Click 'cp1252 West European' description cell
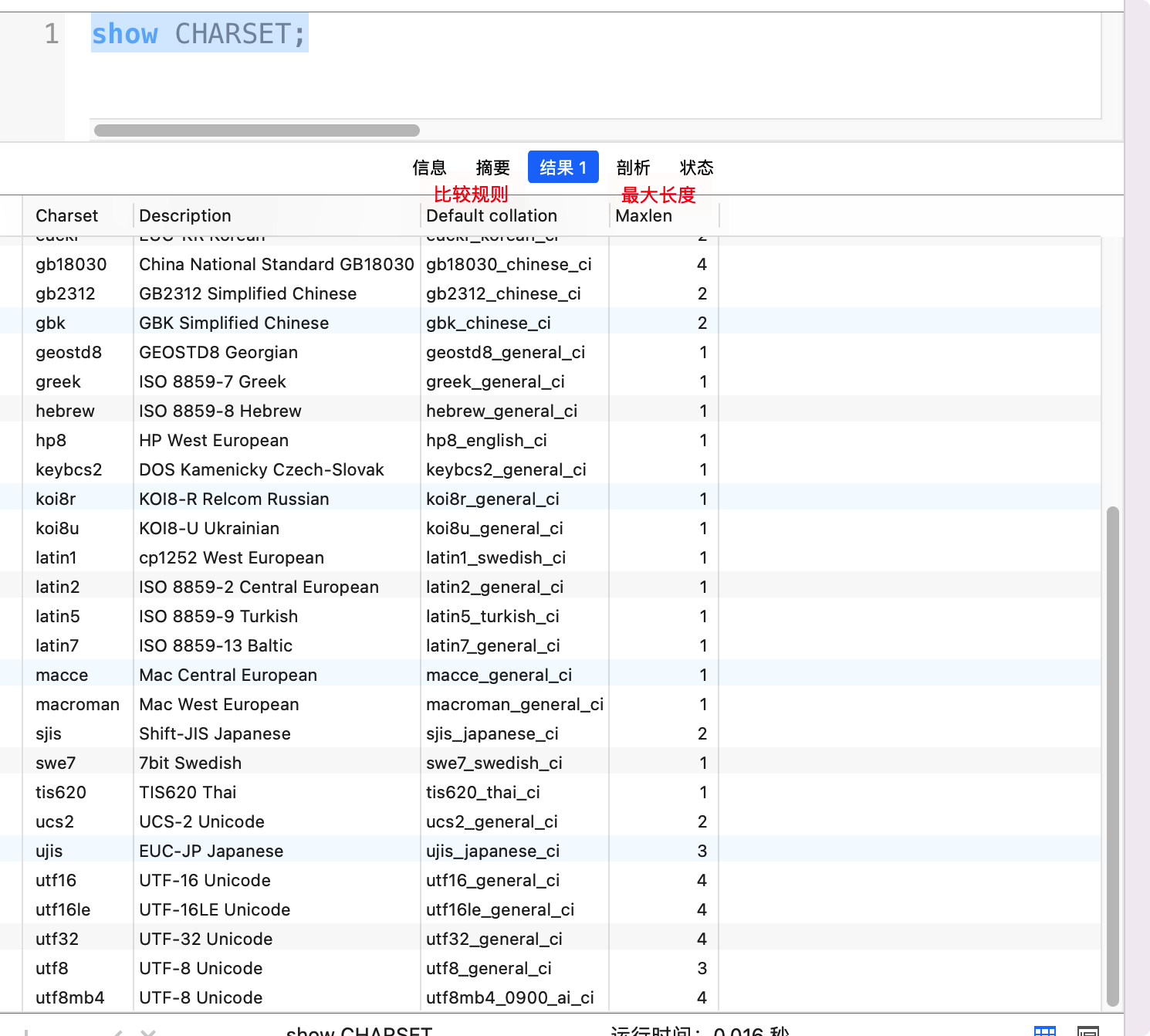The width and height of the screenshot is (1150, 1036). pyautogui.click(x=232, y=557)
